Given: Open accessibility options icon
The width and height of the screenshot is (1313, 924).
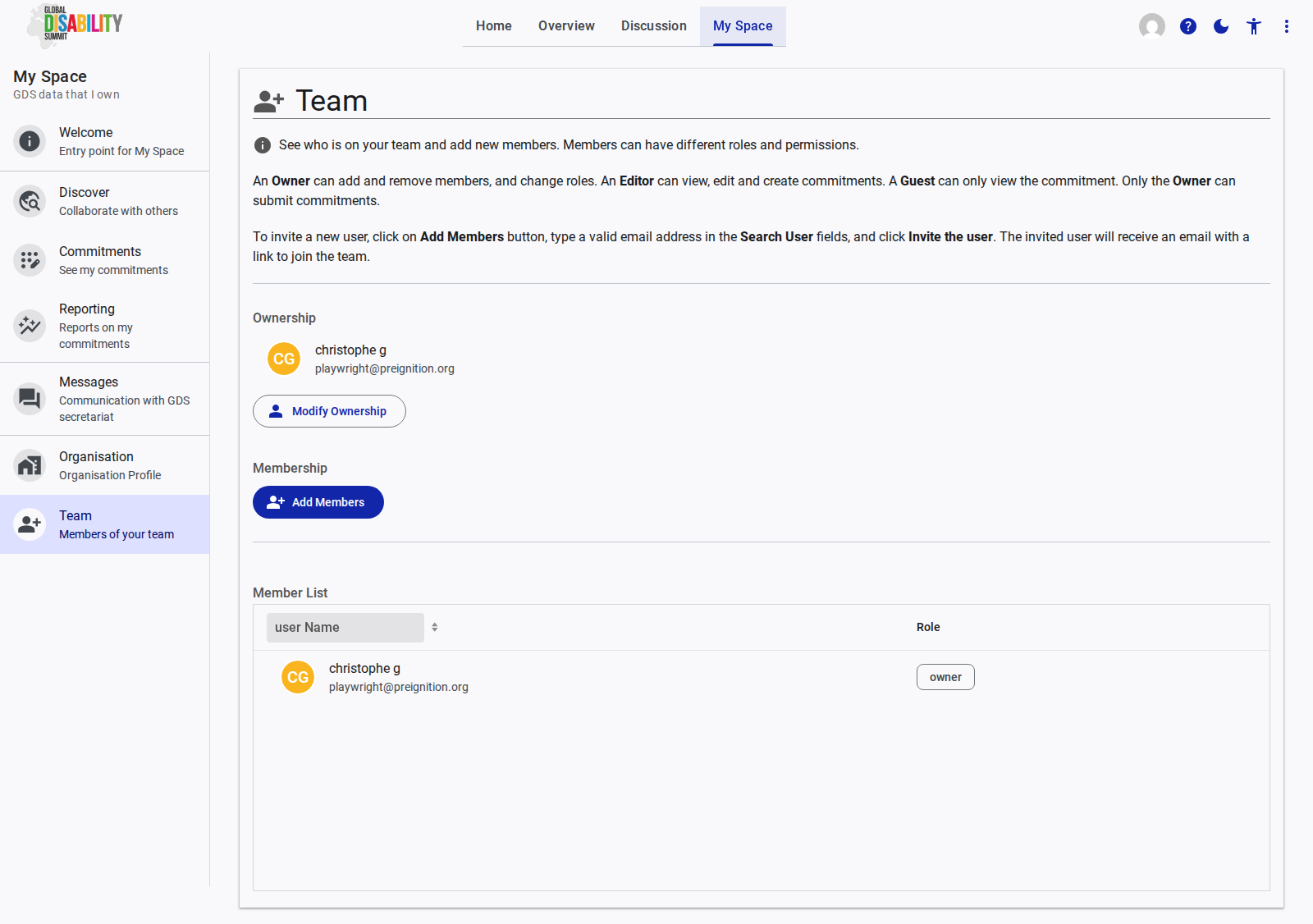Looking at the screenshot, I should [x=1253, y=26].
